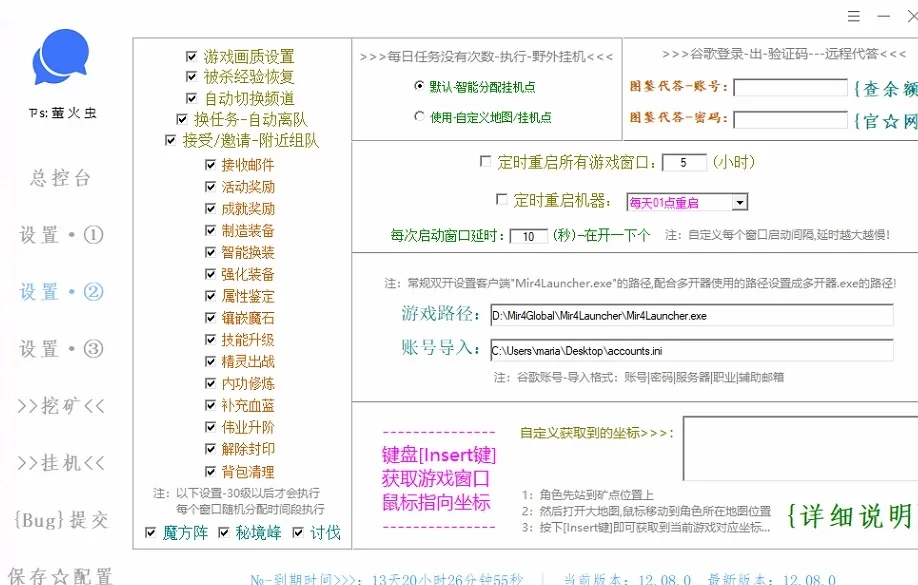Toggle 魔方阵 checkbox
This screenshot has height=585, width=918.
(150, 532)
